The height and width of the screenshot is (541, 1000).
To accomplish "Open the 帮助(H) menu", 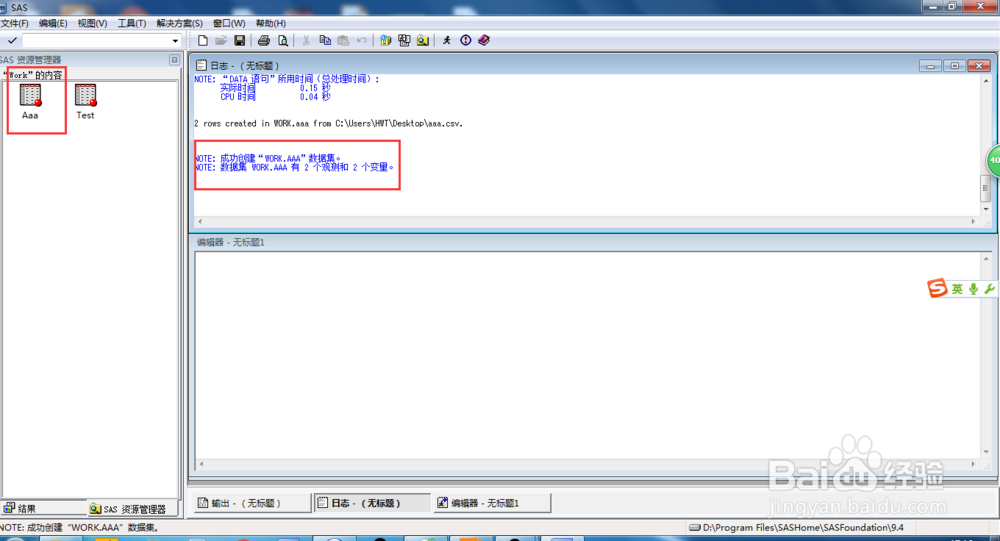I will [270, 23].
